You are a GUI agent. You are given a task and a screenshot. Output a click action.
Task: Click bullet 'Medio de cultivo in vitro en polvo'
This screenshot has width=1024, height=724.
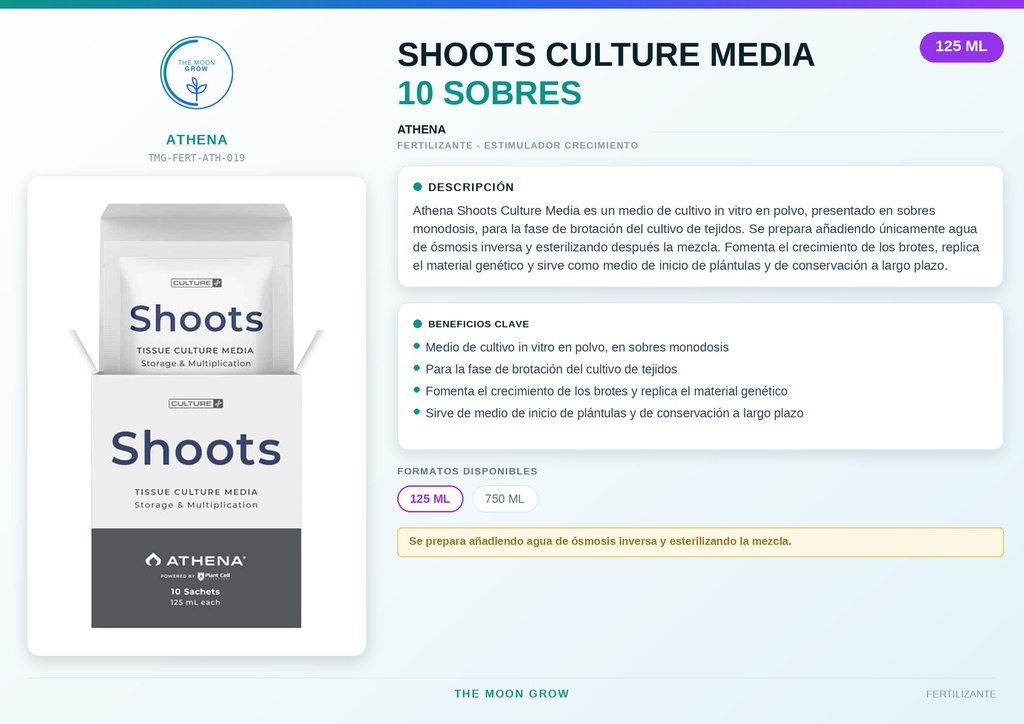click(x=577, y=347)
